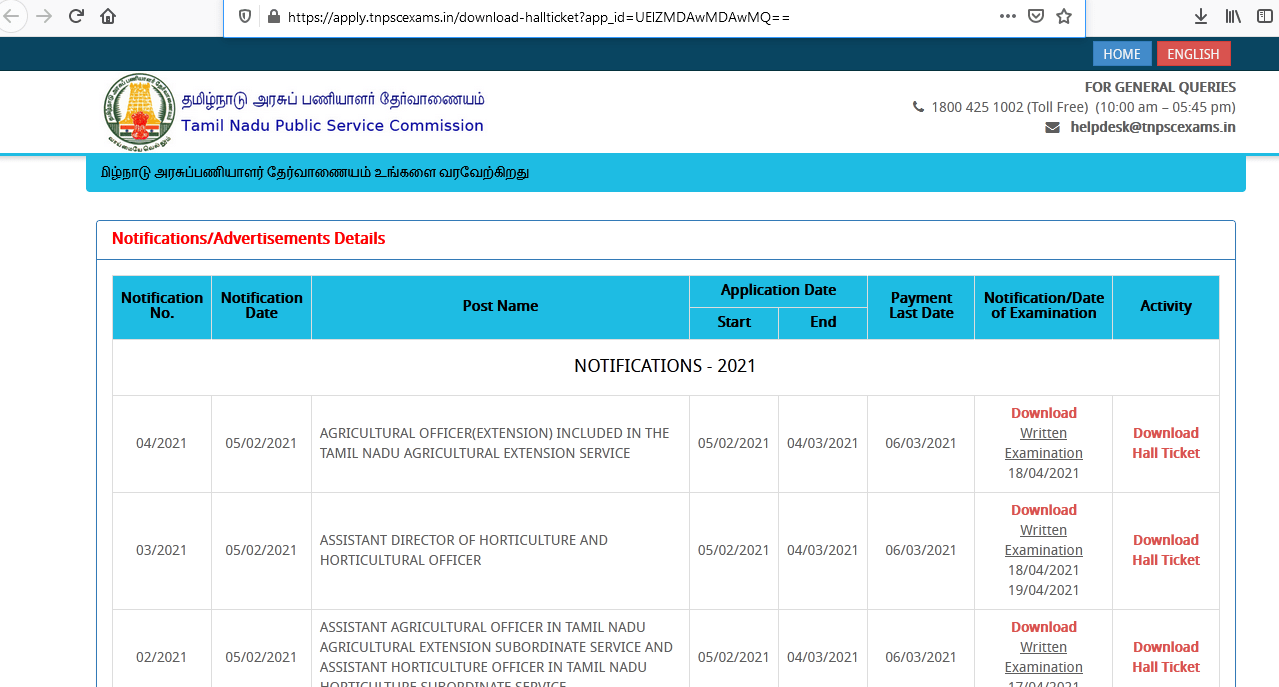Image resolution: width=1279 pixels, height=687 pixels.
Task: Go to HOME from the top menu
Action: tap(1121, 54)
